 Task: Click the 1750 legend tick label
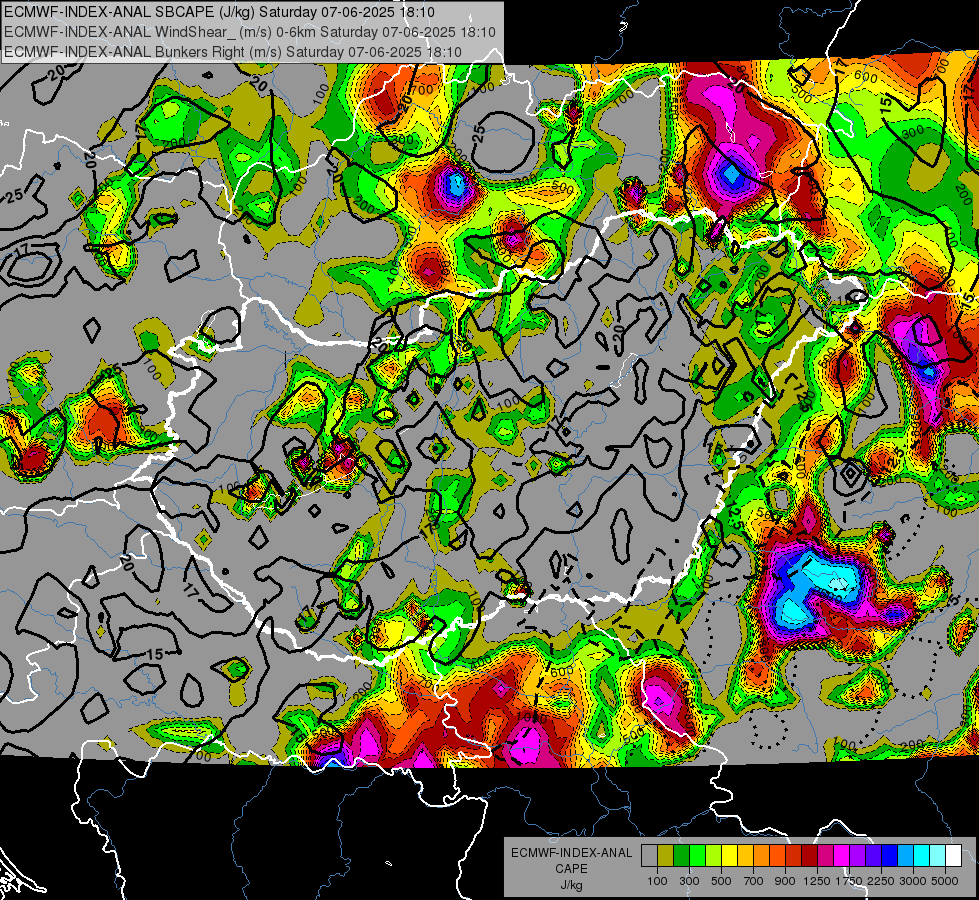click(x=849, y=881)
